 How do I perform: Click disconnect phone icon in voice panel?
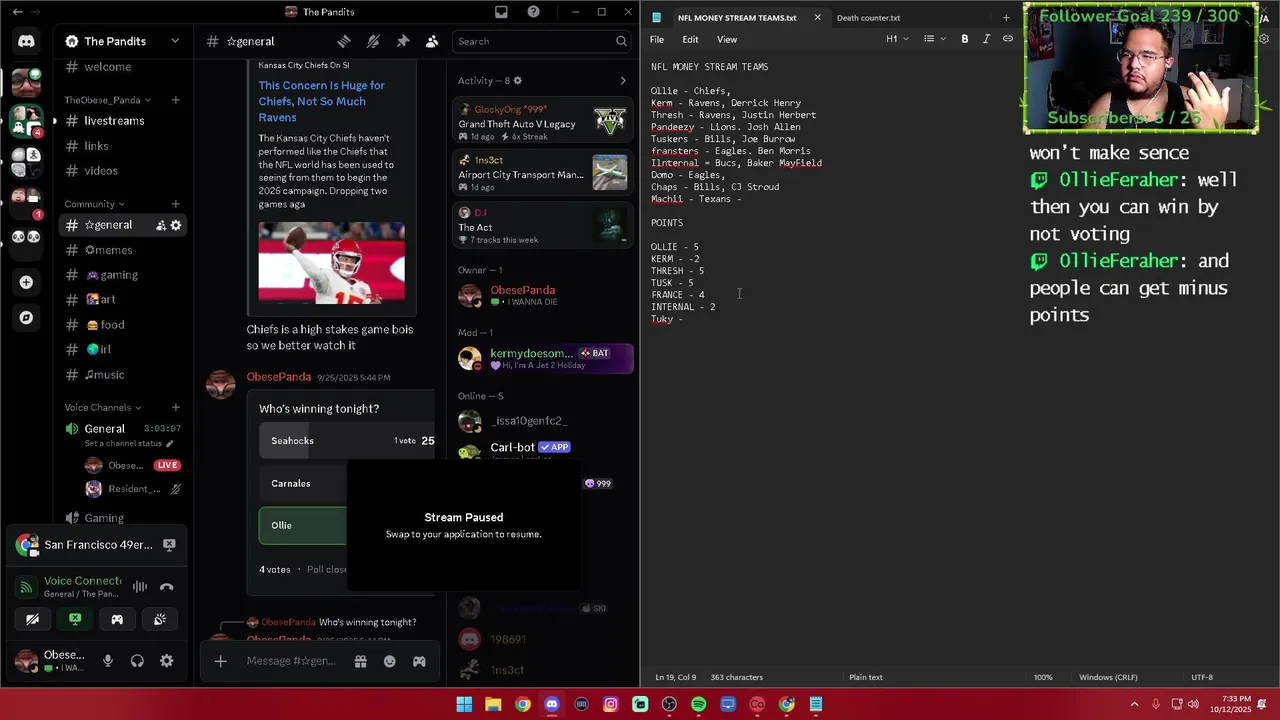point(167,587)
